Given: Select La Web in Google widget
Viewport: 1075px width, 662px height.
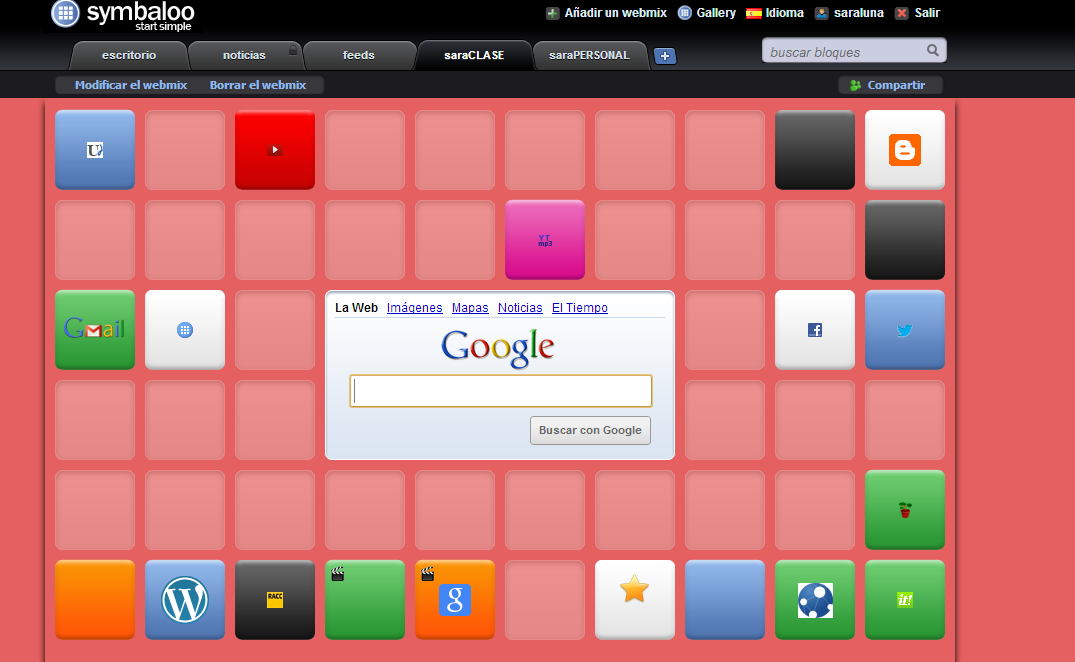Looking at the screenshot, I should point(357,308).
